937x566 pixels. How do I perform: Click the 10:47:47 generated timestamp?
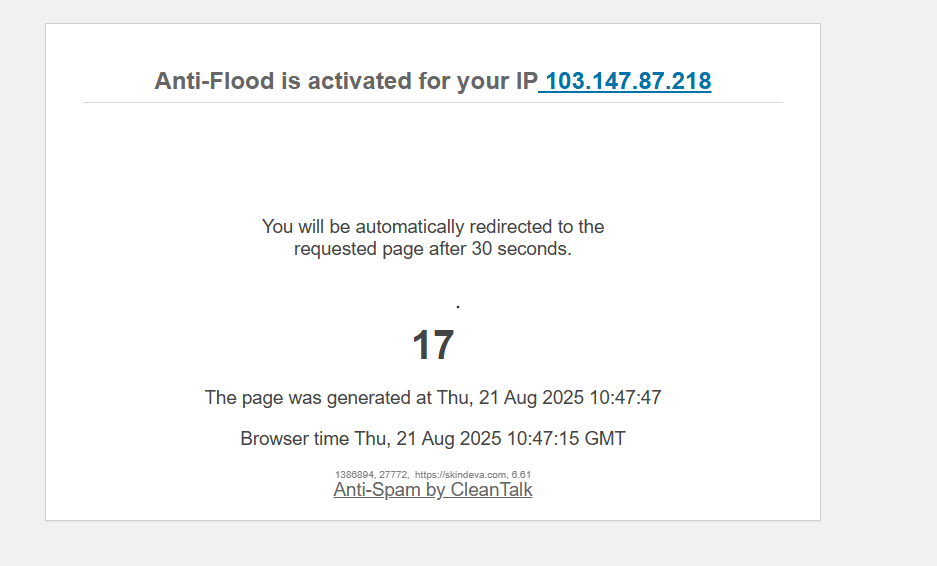[625, 397]
